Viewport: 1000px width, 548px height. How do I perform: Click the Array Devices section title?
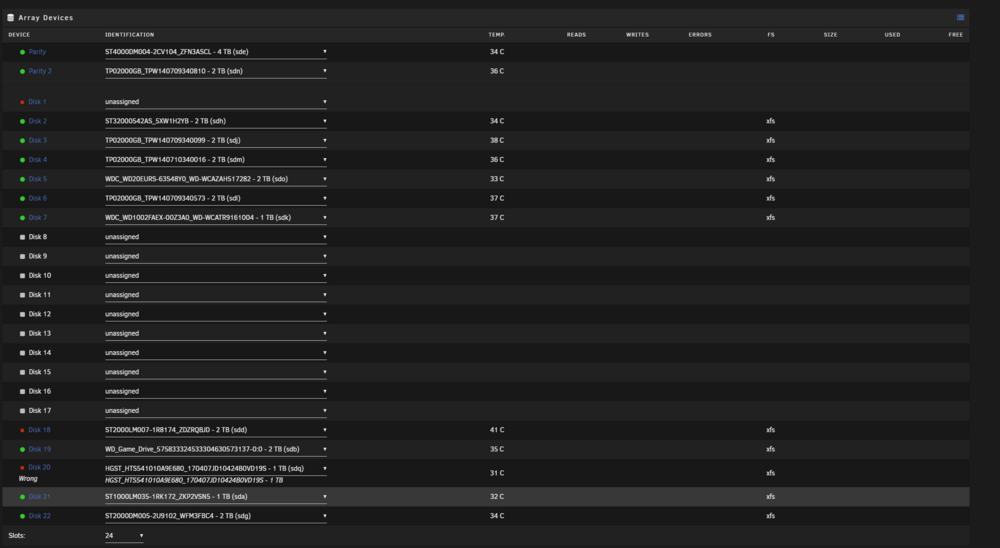pos(46,18)
